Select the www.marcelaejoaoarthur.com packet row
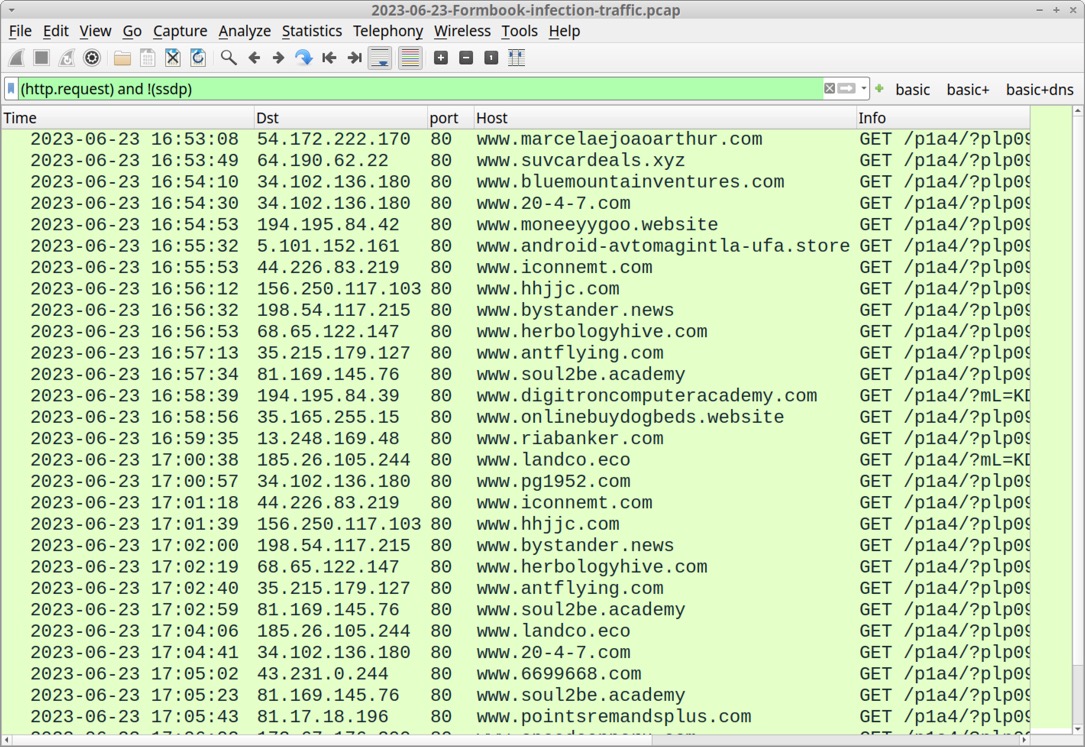 516,139
